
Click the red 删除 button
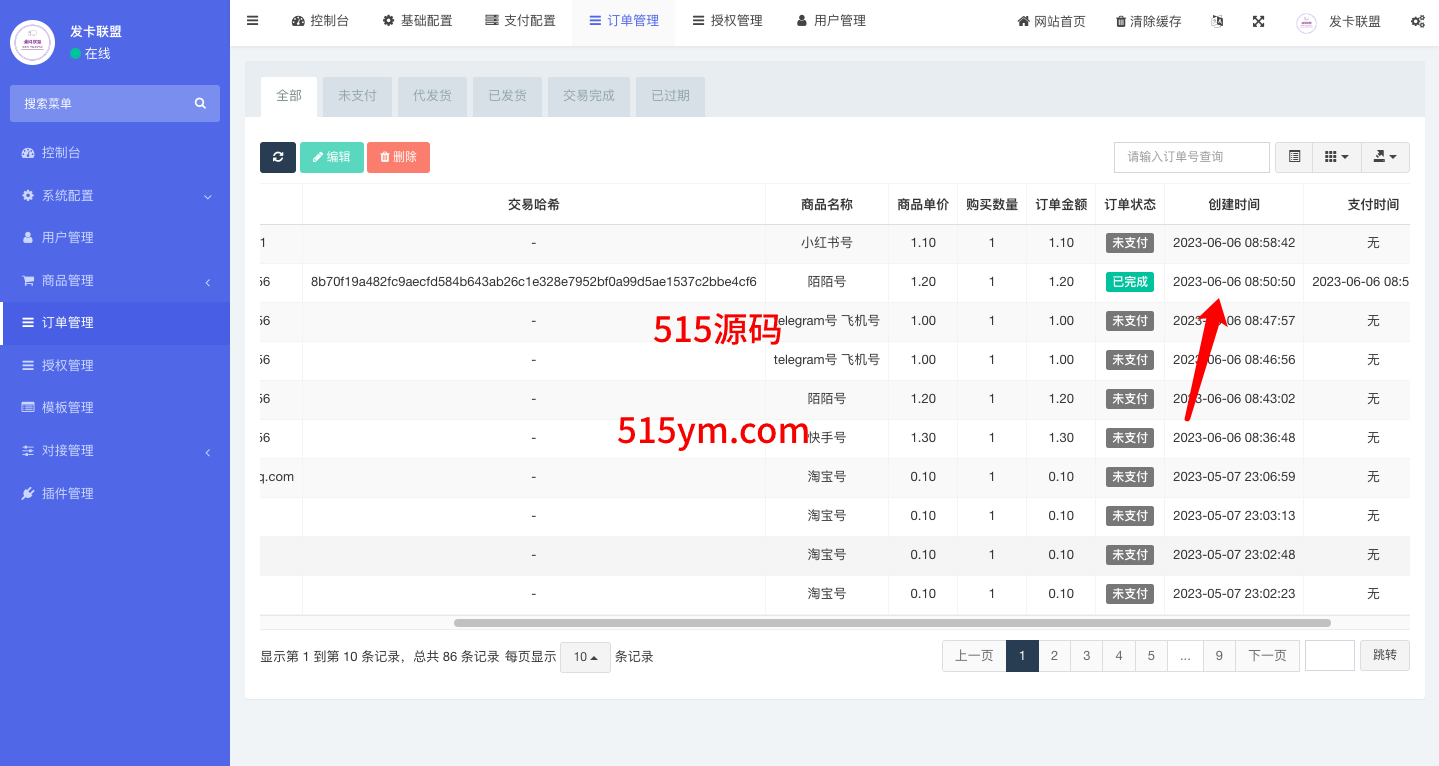point(398,157)
